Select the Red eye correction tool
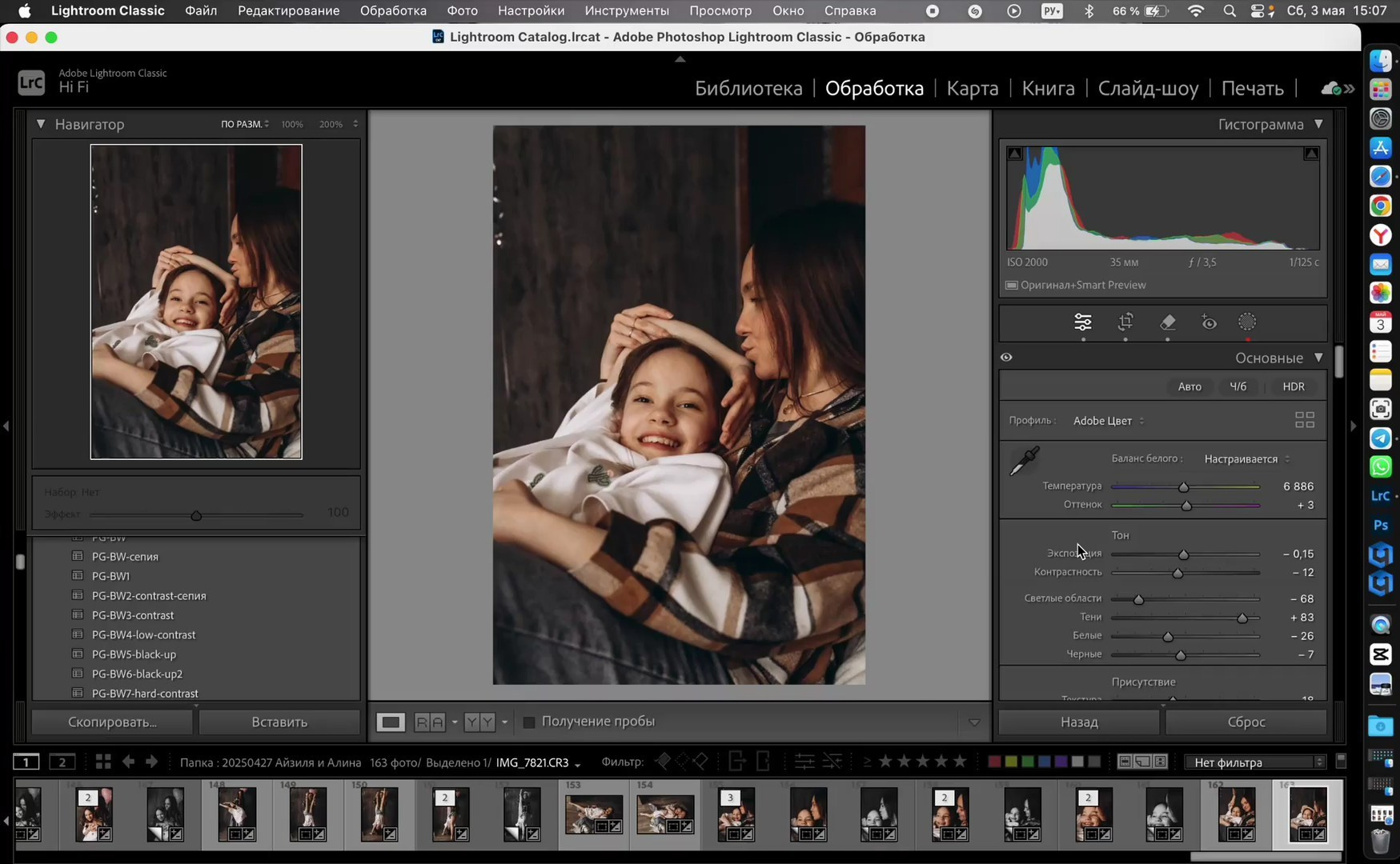 click(1209, 322)
